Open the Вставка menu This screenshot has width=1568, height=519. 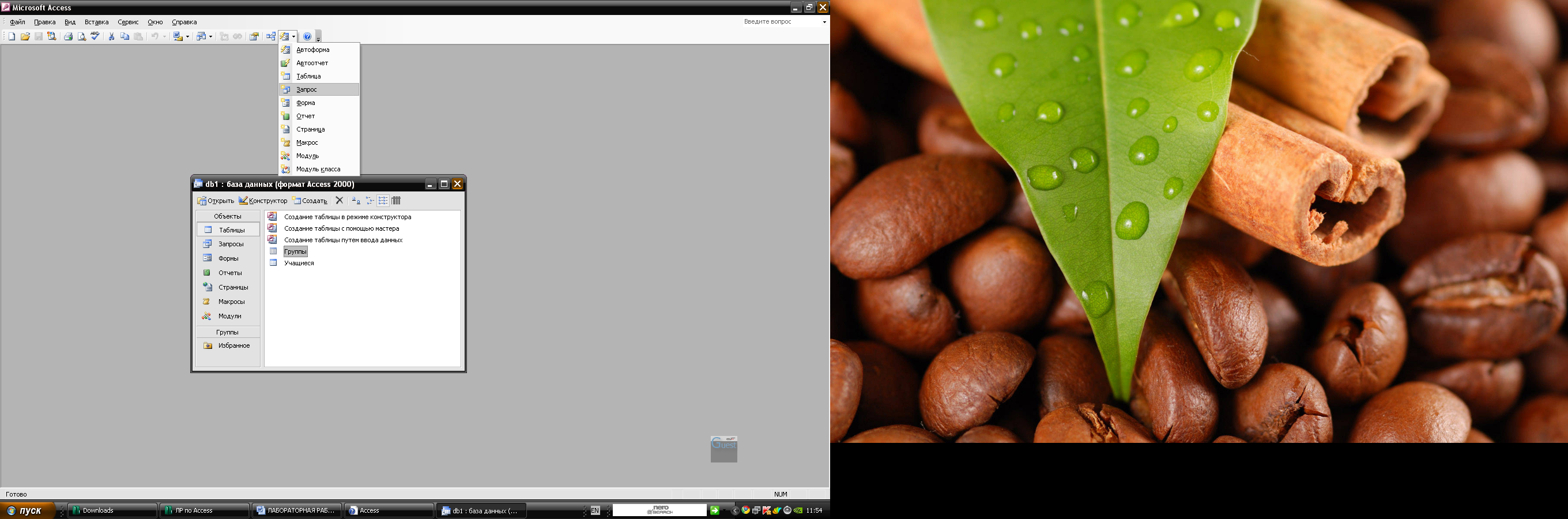point(97,22)
